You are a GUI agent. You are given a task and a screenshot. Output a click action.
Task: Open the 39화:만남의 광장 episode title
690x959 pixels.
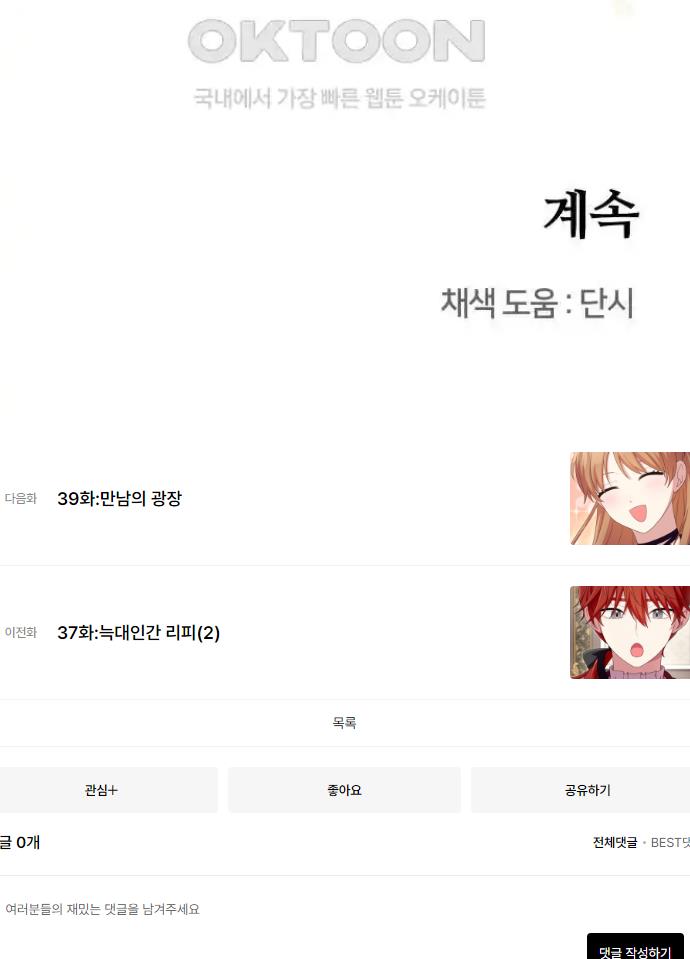[x=119, y=498]
